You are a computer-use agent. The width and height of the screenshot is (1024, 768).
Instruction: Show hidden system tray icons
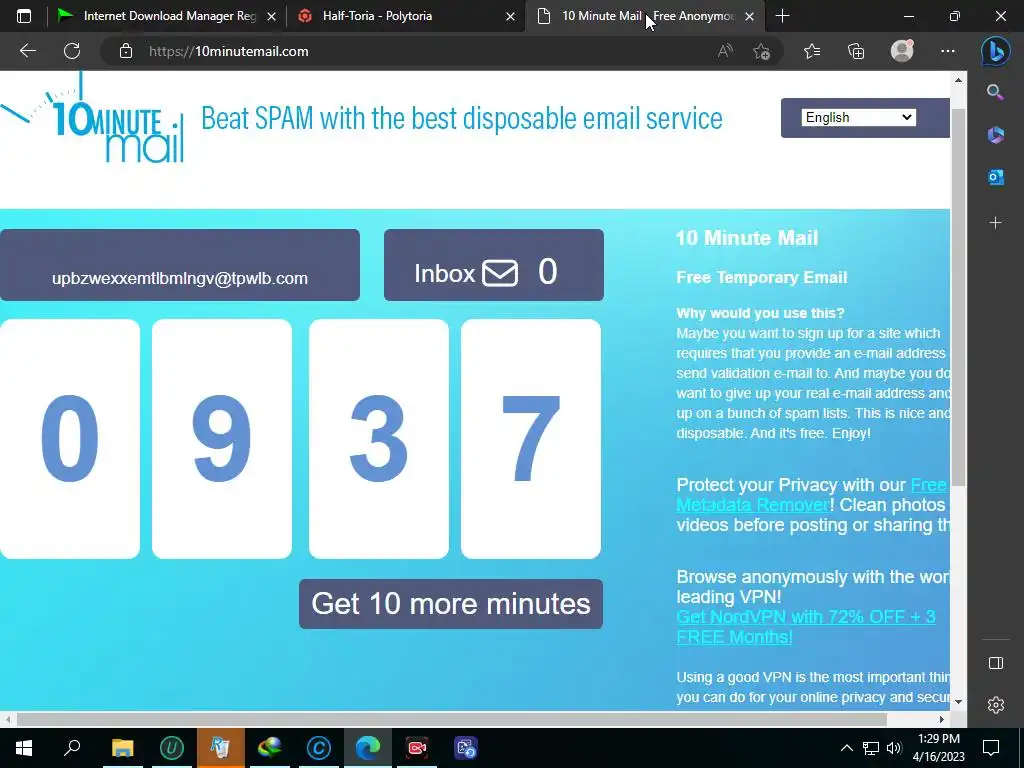point(846,748)
